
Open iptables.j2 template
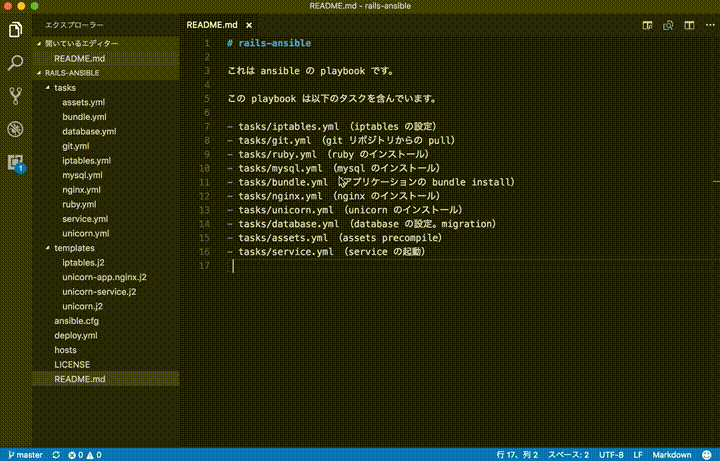83,263
